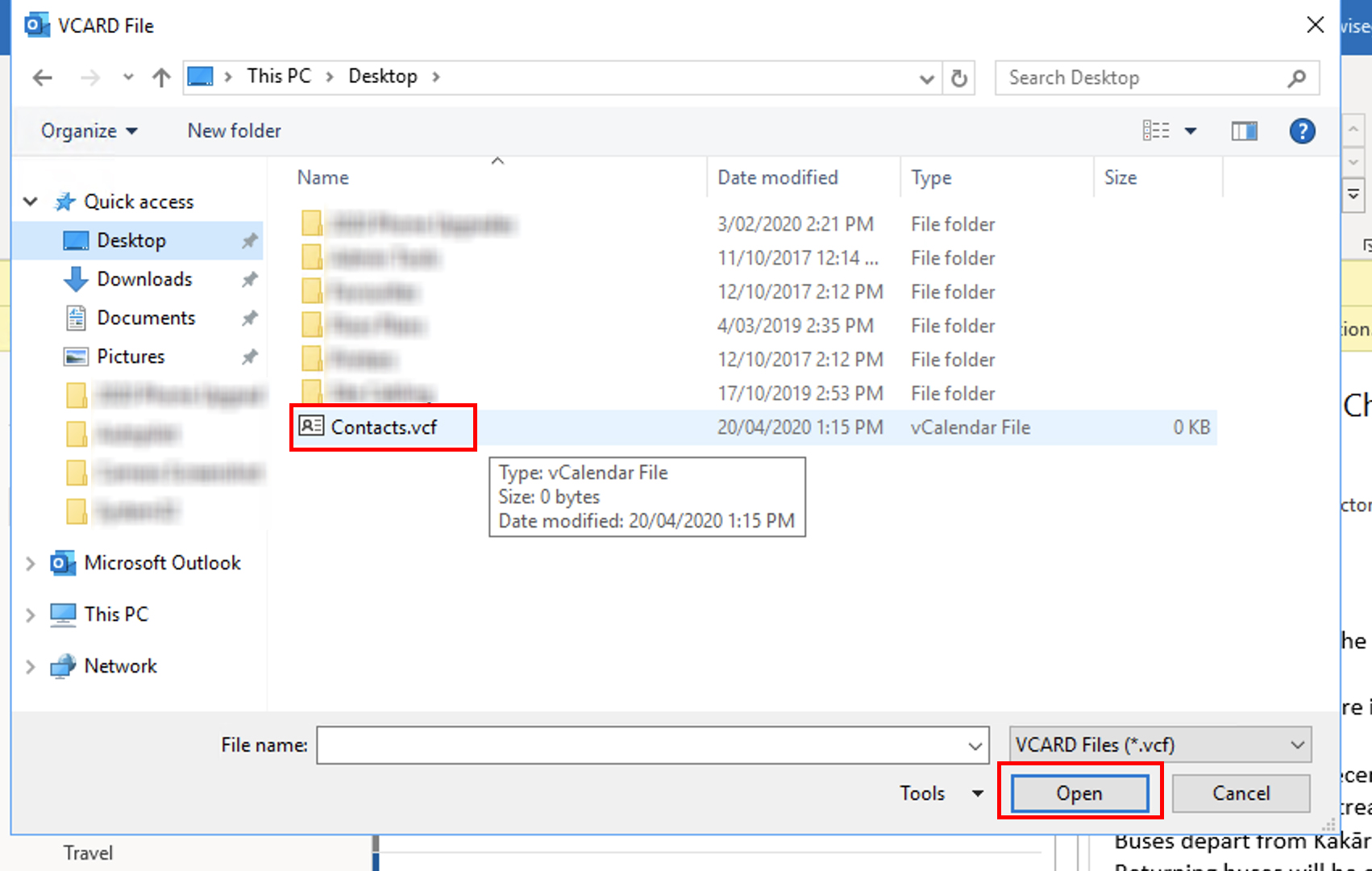Toggle the preview pane
The image size is (1372, 871).
pyautogui.click(x=1244, y=131)
